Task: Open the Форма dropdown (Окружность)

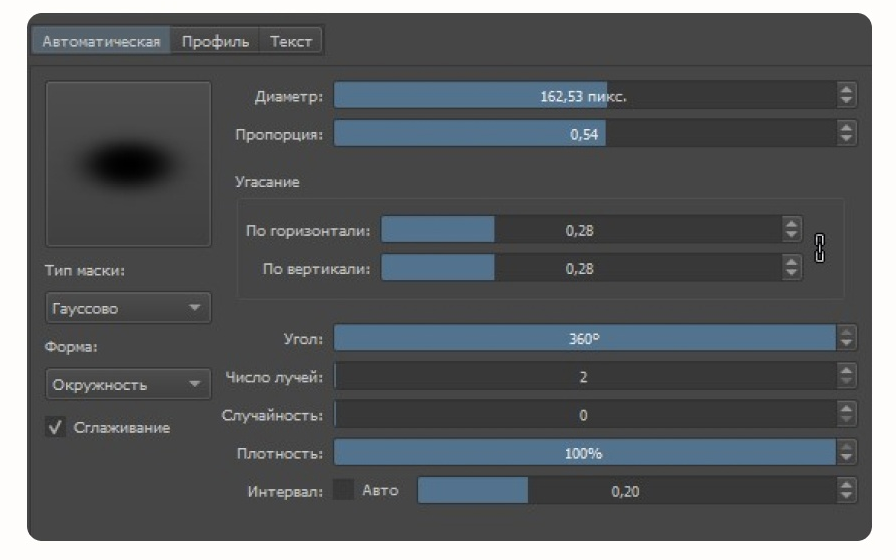Action: click(x=128, y=384)
